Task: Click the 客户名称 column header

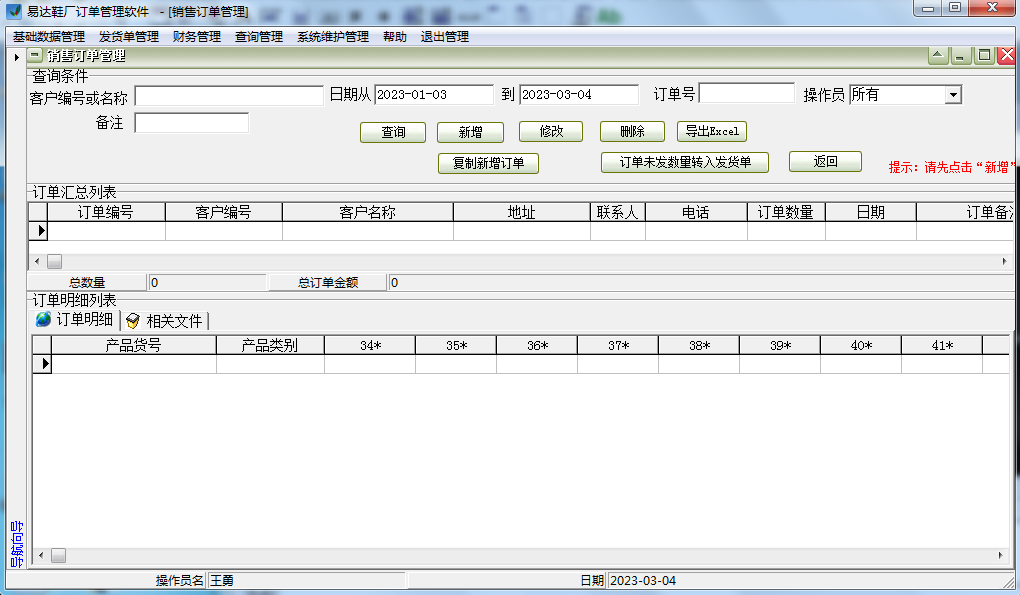Action: pyautogui.click(x=368, y=212)
